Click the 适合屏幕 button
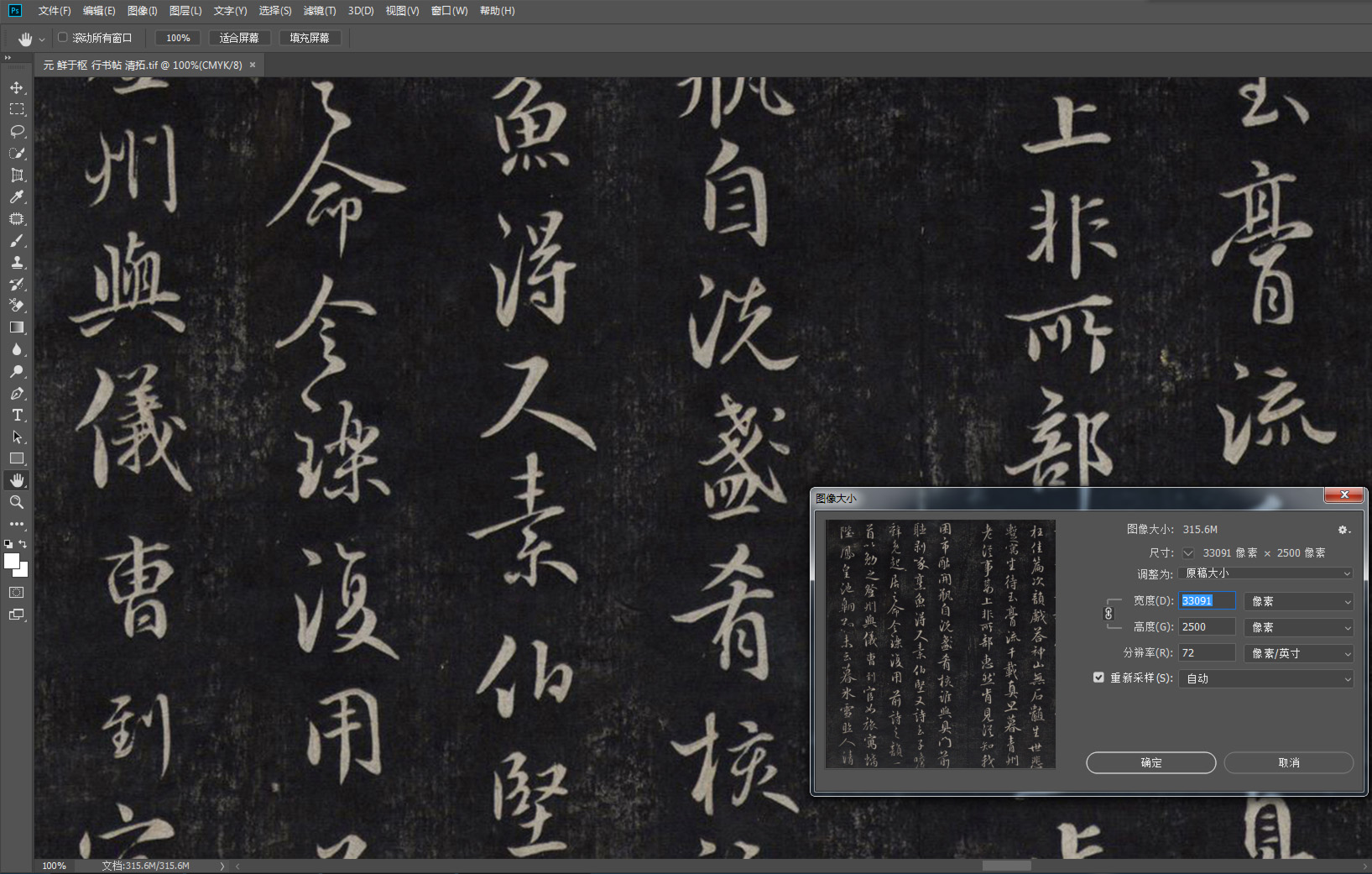 239,38
